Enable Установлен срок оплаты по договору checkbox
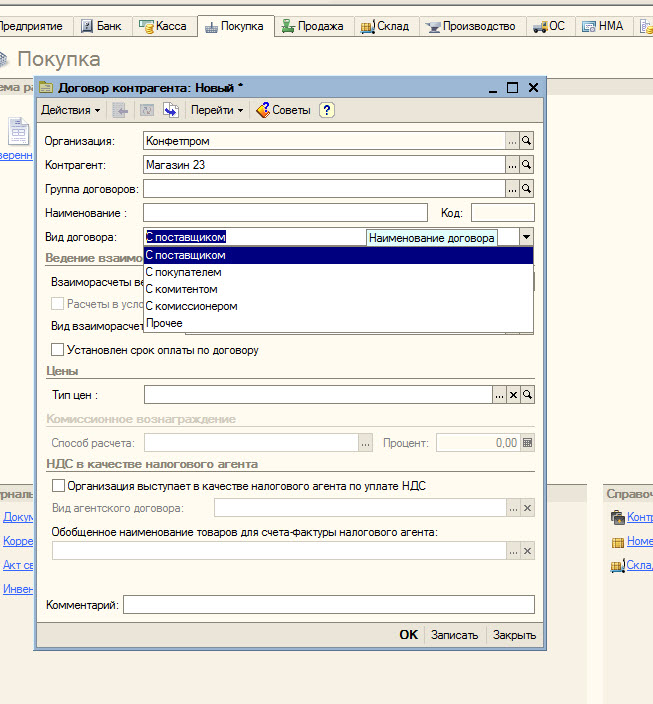 click(57, 350)
